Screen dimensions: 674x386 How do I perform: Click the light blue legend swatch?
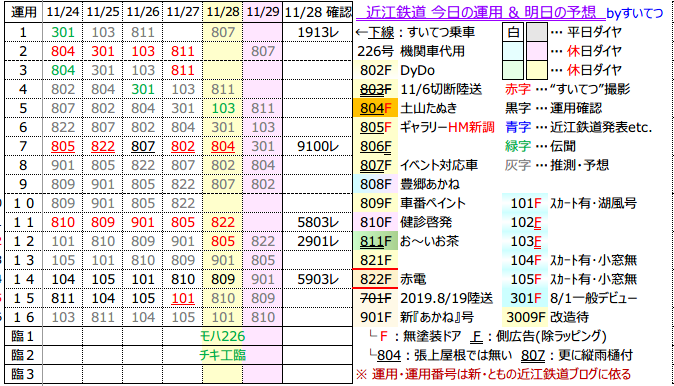[x=513, y=51]
